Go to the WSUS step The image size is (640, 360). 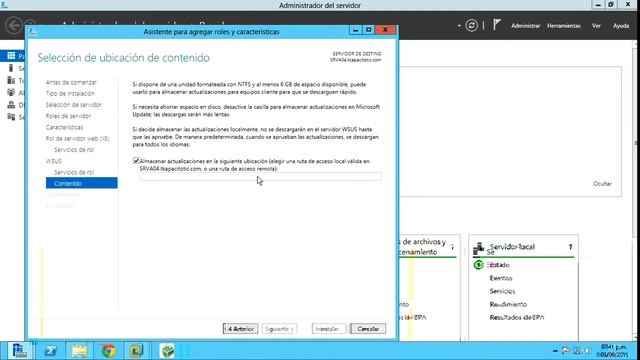tap(53, 161)
